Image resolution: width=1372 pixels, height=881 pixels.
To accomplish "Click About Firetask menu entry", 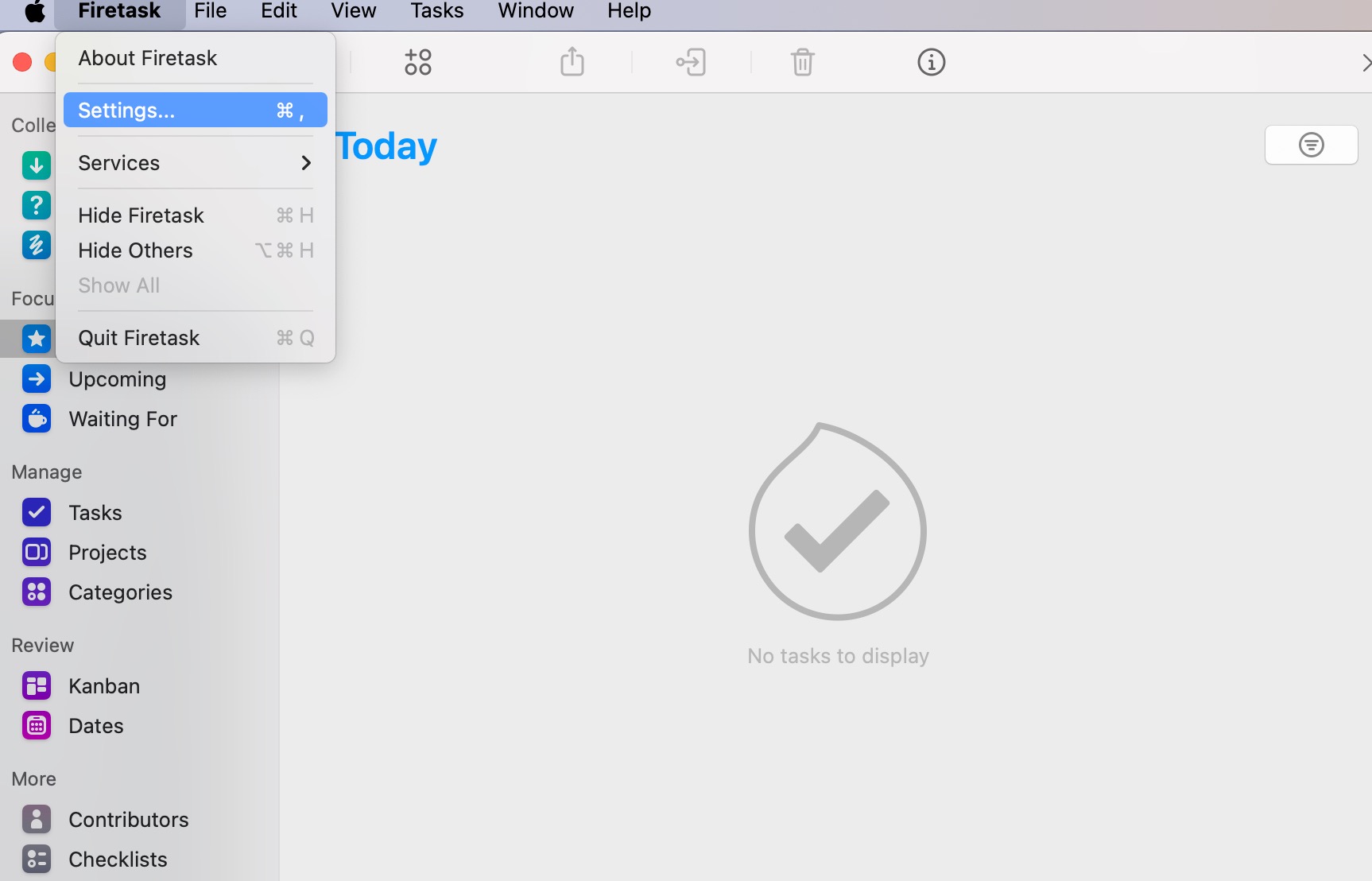I will [x=148, y=58].
